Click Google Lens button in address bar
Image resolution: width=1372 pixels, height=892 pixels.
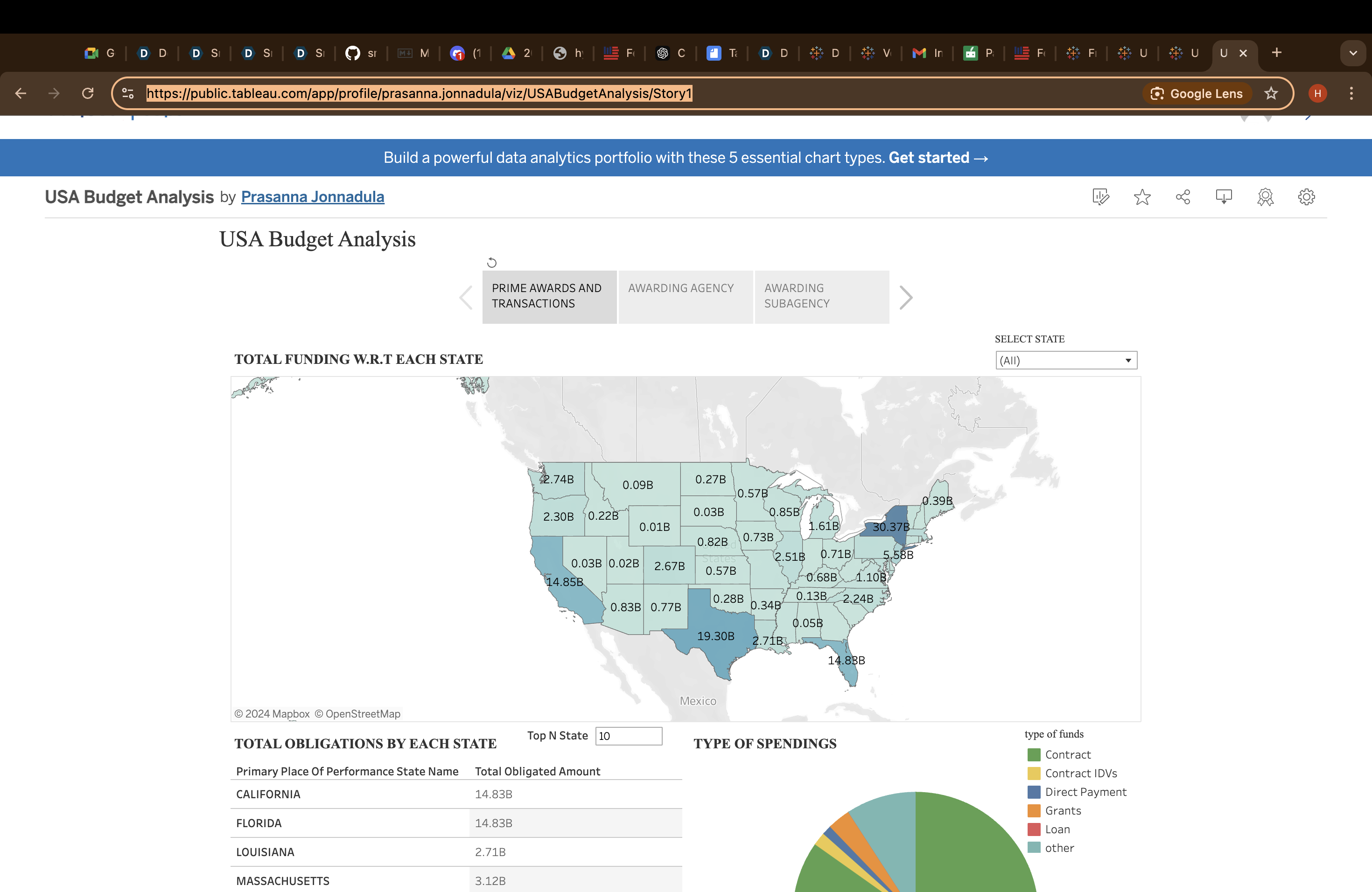tap(1197, 93)
